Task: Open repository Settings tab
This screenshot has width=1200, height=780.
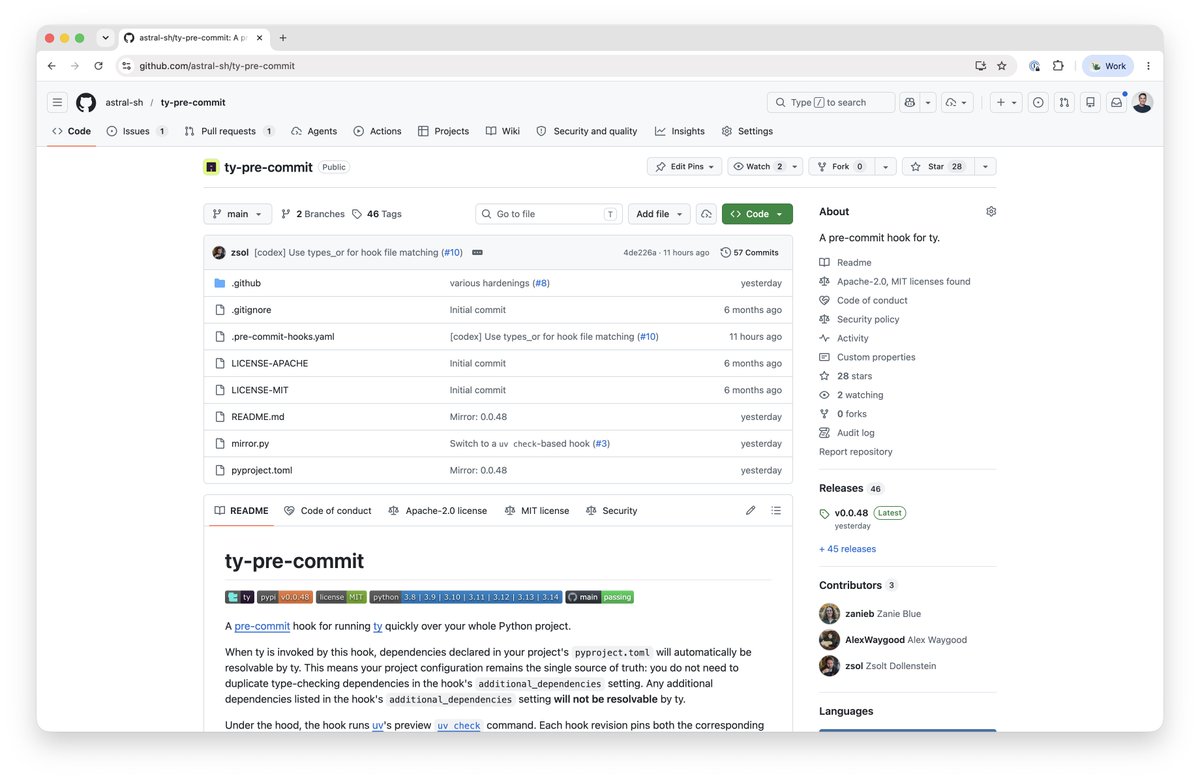Action: (747, 131)
